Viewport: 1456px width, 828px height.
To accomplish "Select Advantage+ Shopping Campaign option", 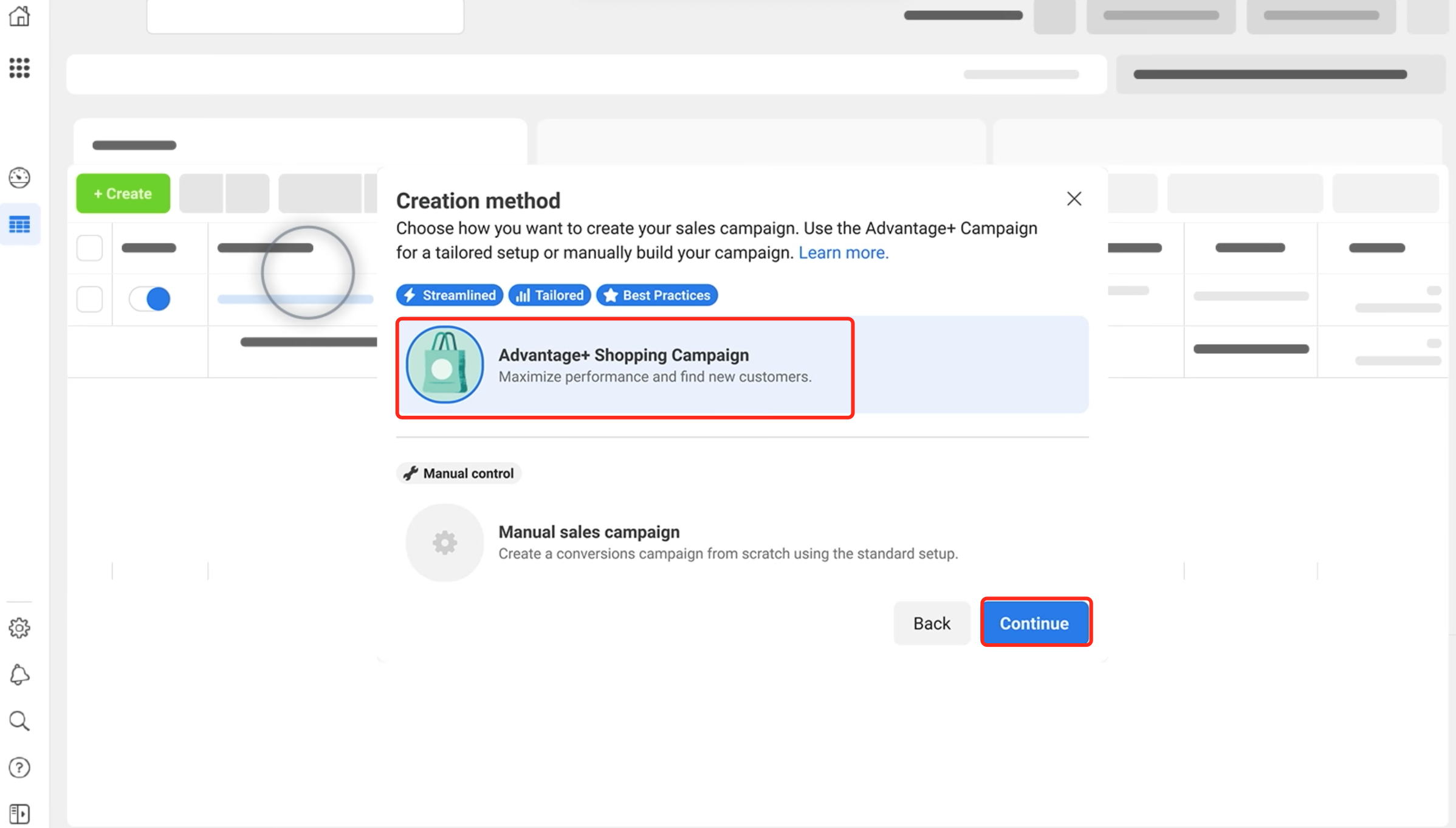I will click(624, 366).
